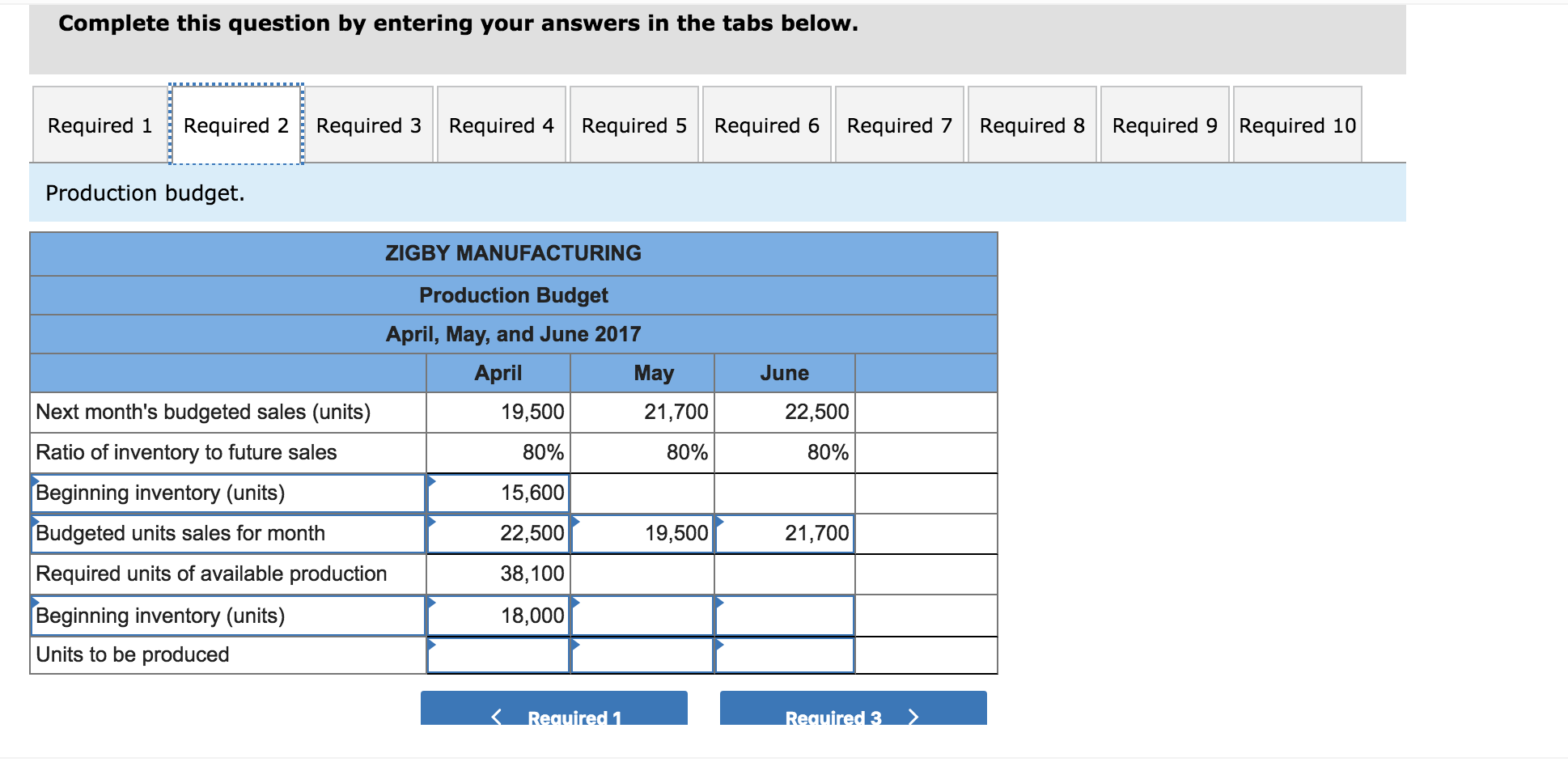Open the Required 7 tab
Image resolution: width=1568 pixels, height=762 pixels.
899,125
